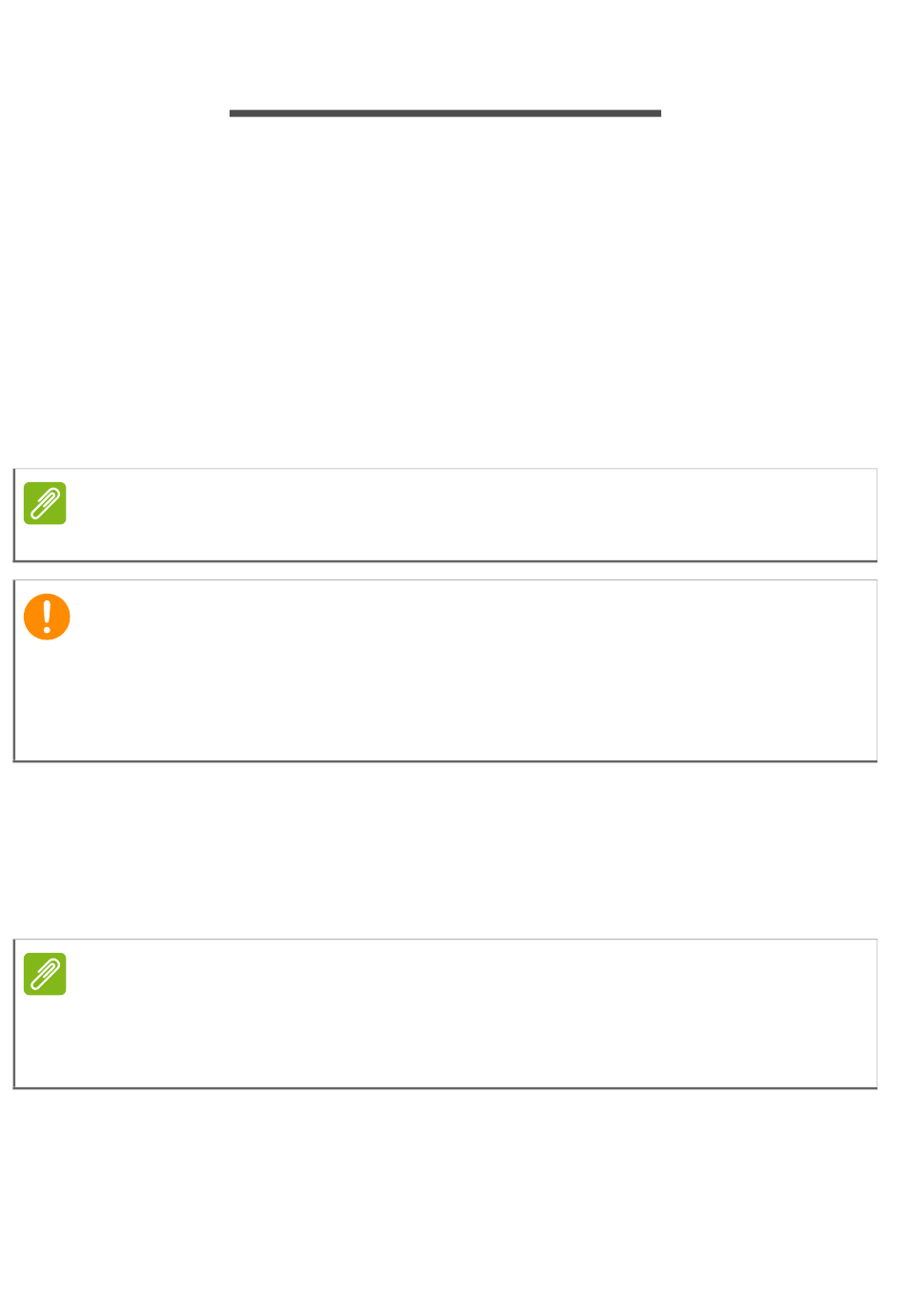Click the bottom border of the upper note box
The width and height of the screenshot is (905, 1316).
point(445,560)
